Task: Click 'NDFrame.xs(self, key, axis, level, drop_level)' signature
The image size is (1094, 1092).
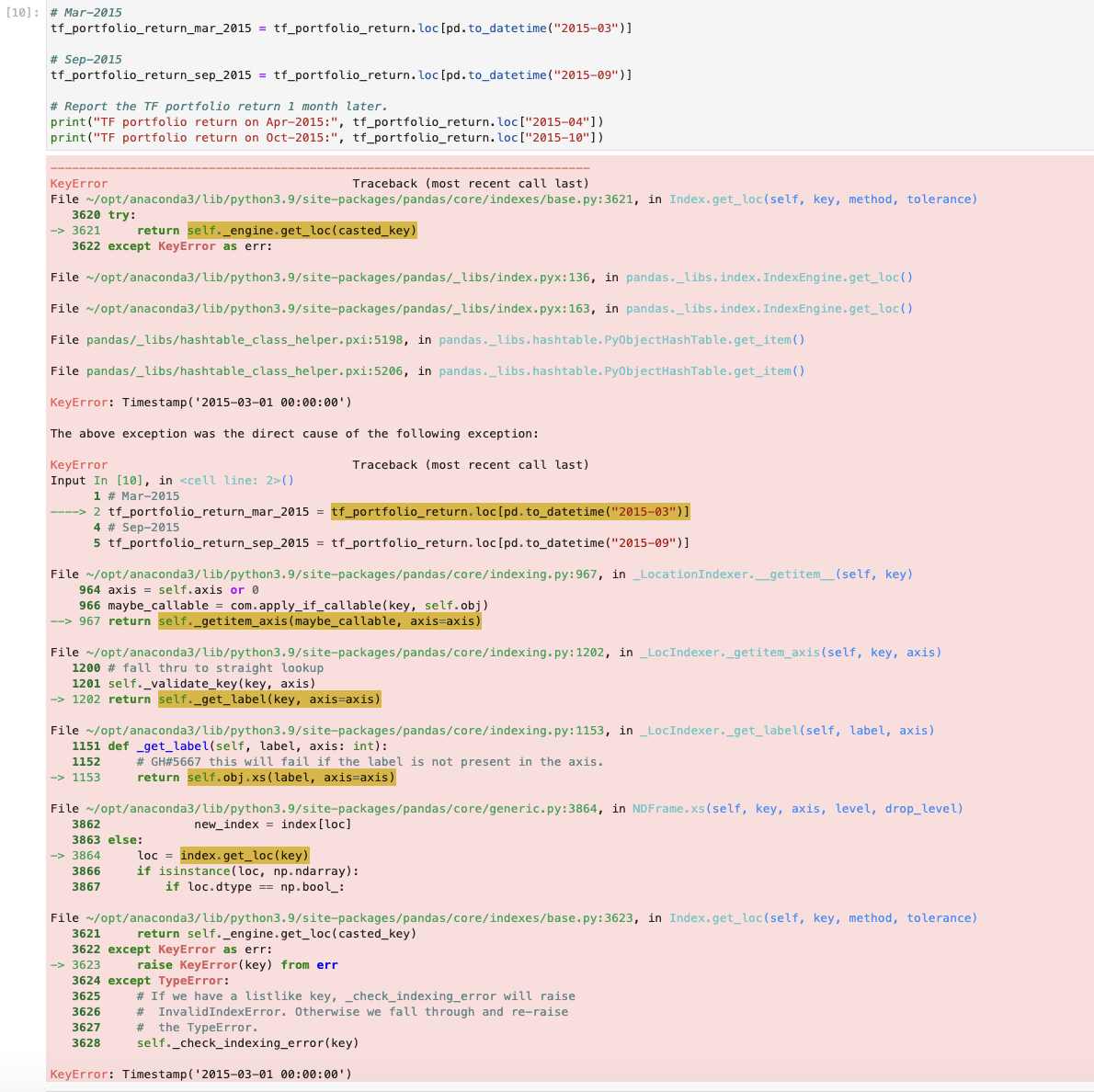Action: [797, 809]
